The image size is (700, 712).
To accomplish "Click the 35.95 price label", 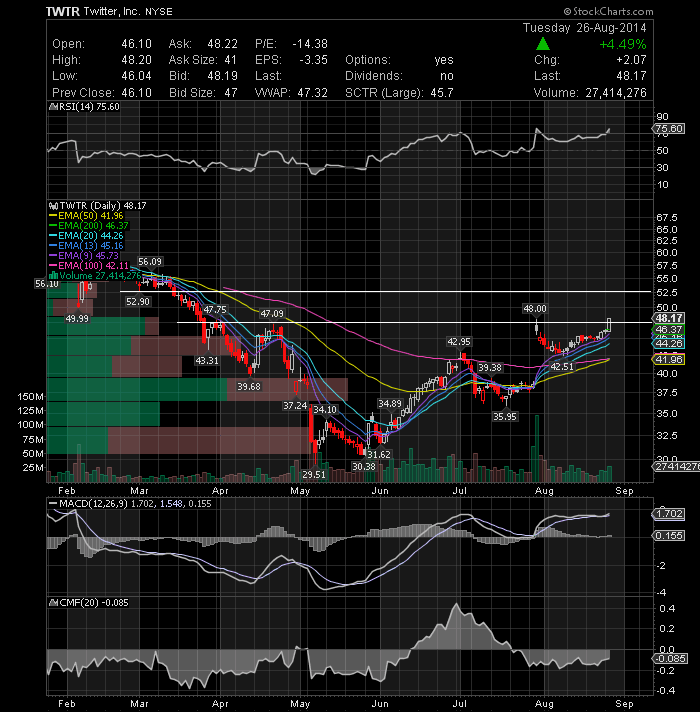I will [505, 416].
